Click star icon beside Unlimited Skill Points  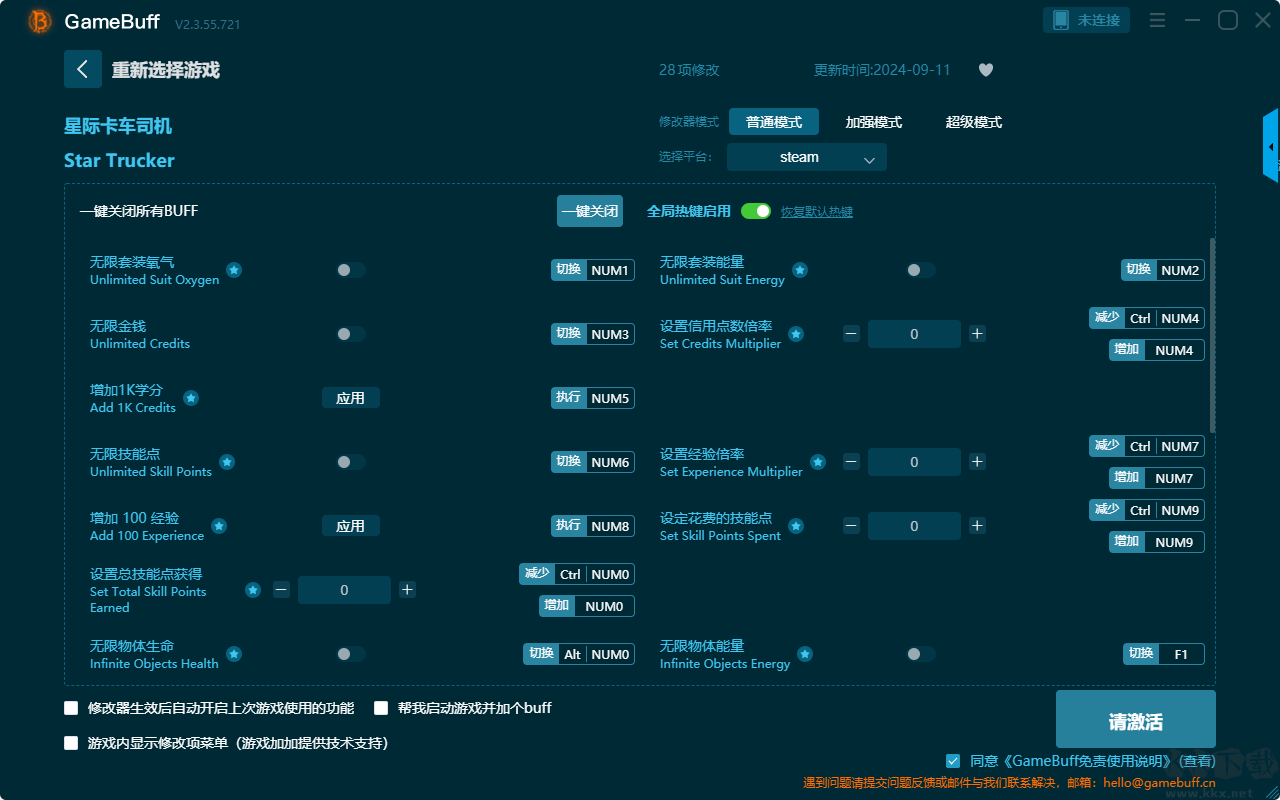tap(227, 462)
